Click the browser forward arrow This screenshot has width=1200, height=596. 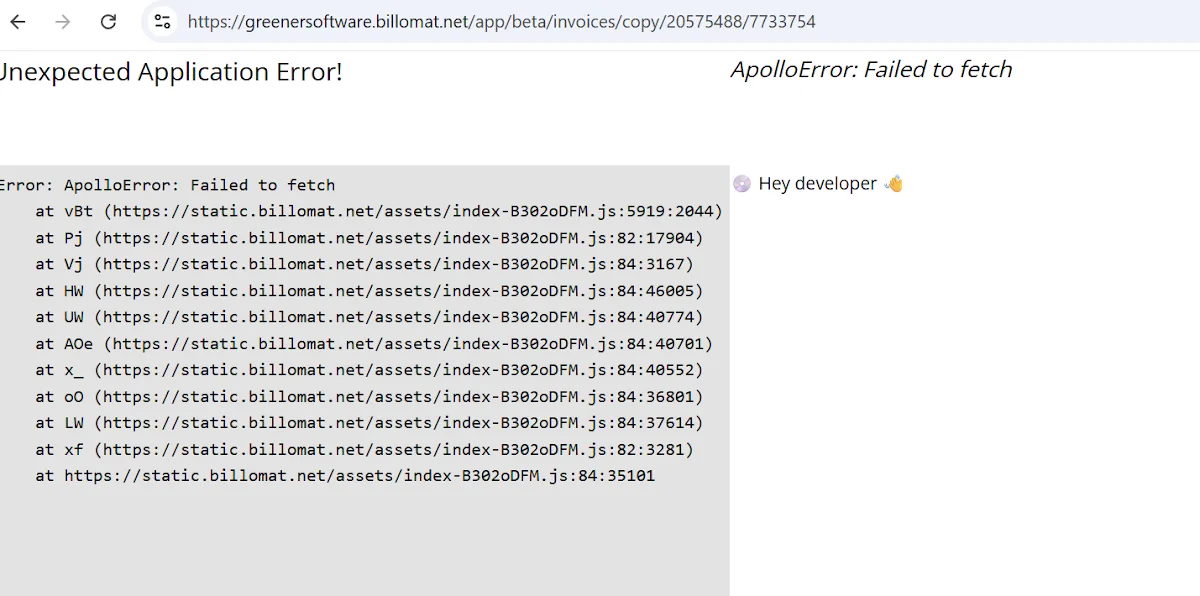pos(63,21)
